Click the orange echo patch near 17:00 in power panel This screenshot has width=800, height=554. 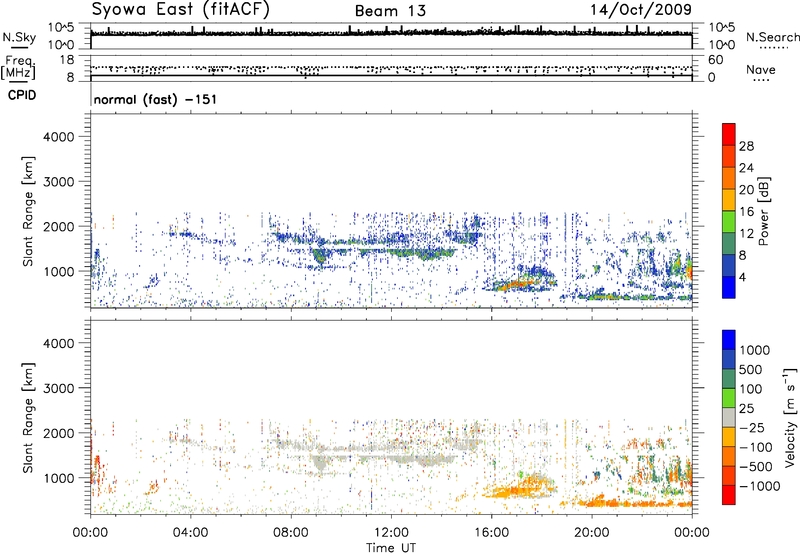pos(516,284)
